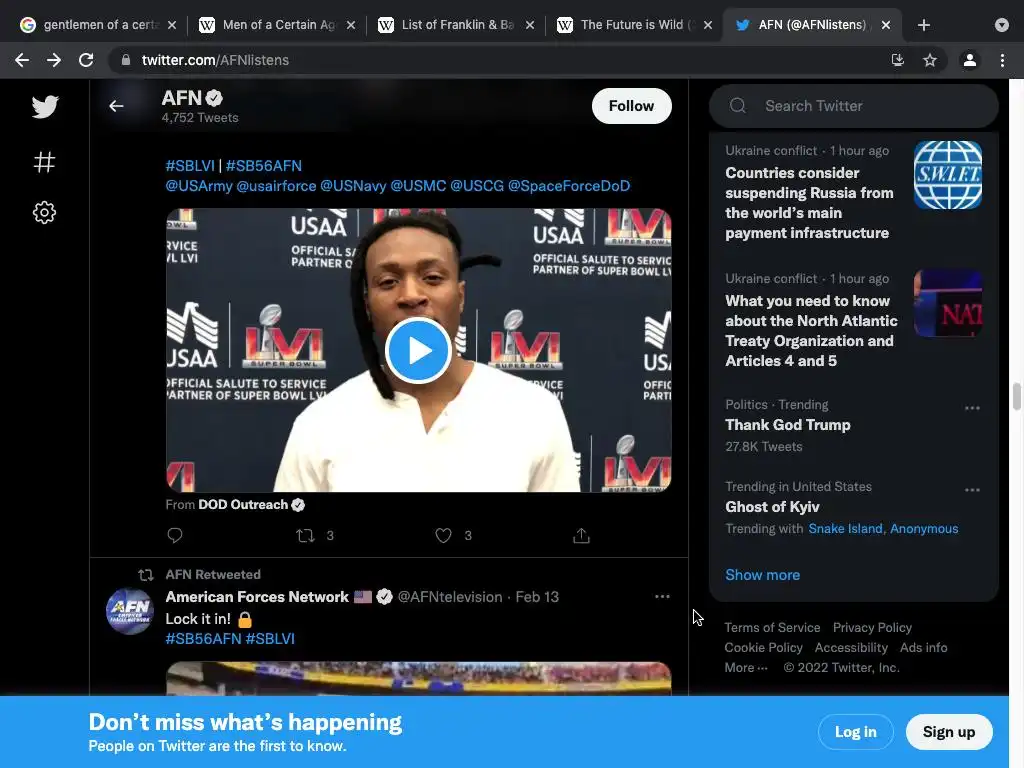Click the AFN verified badge in header

click(x=214, y=98)
